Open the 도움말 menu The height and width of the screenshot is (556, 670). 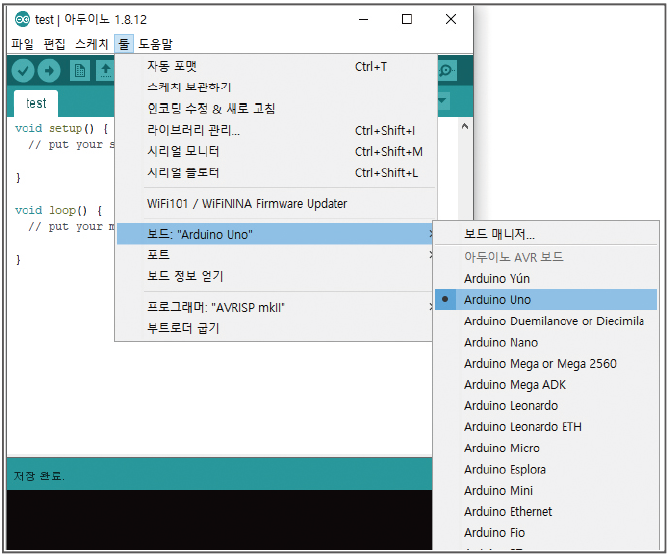156,44
